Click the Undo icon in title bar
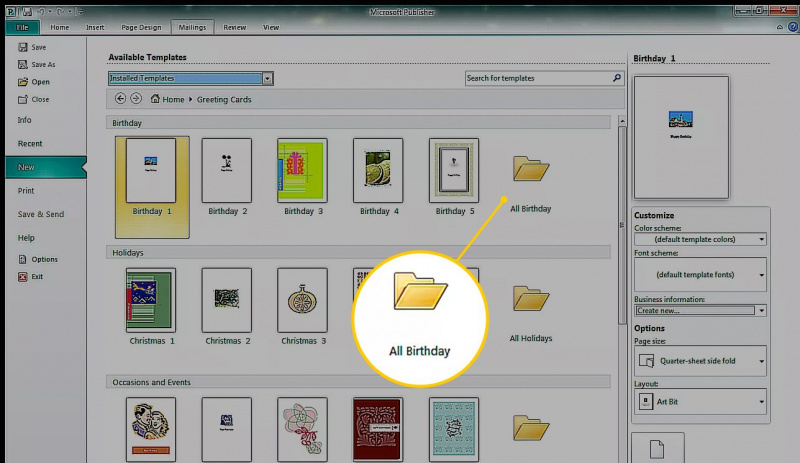The height and width of the screenshot is (463, 800). point(41,11)
